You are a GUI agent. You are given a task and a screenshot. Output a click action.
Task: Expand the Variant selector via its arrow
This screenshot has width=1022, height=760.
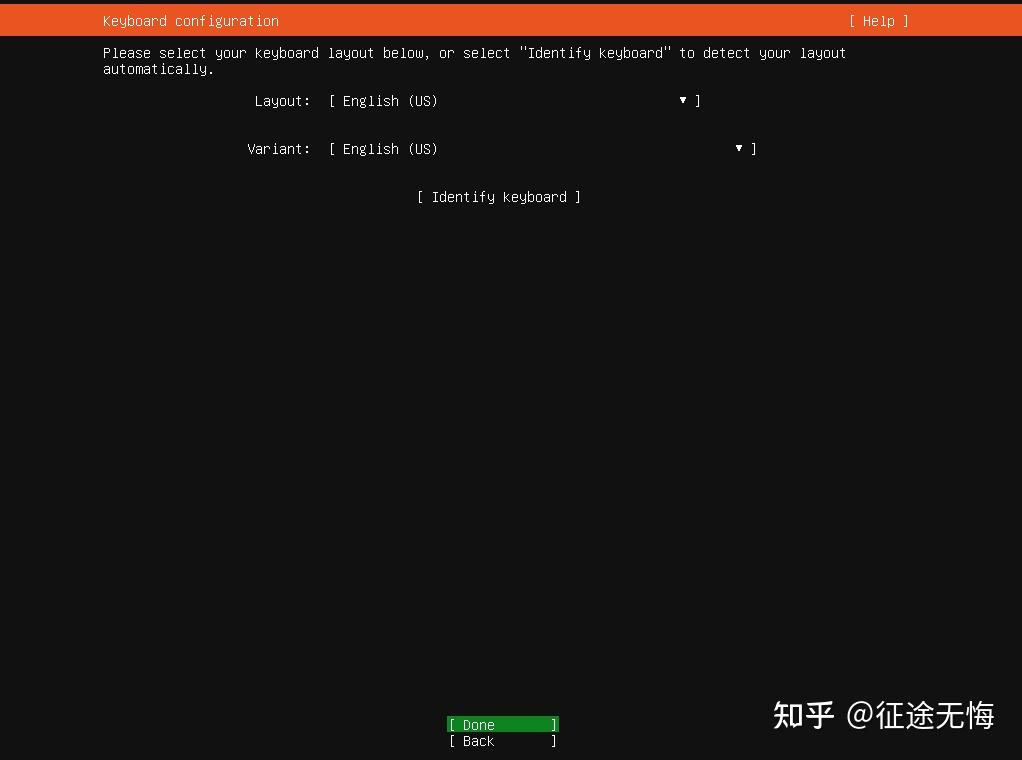coord(739,148)
